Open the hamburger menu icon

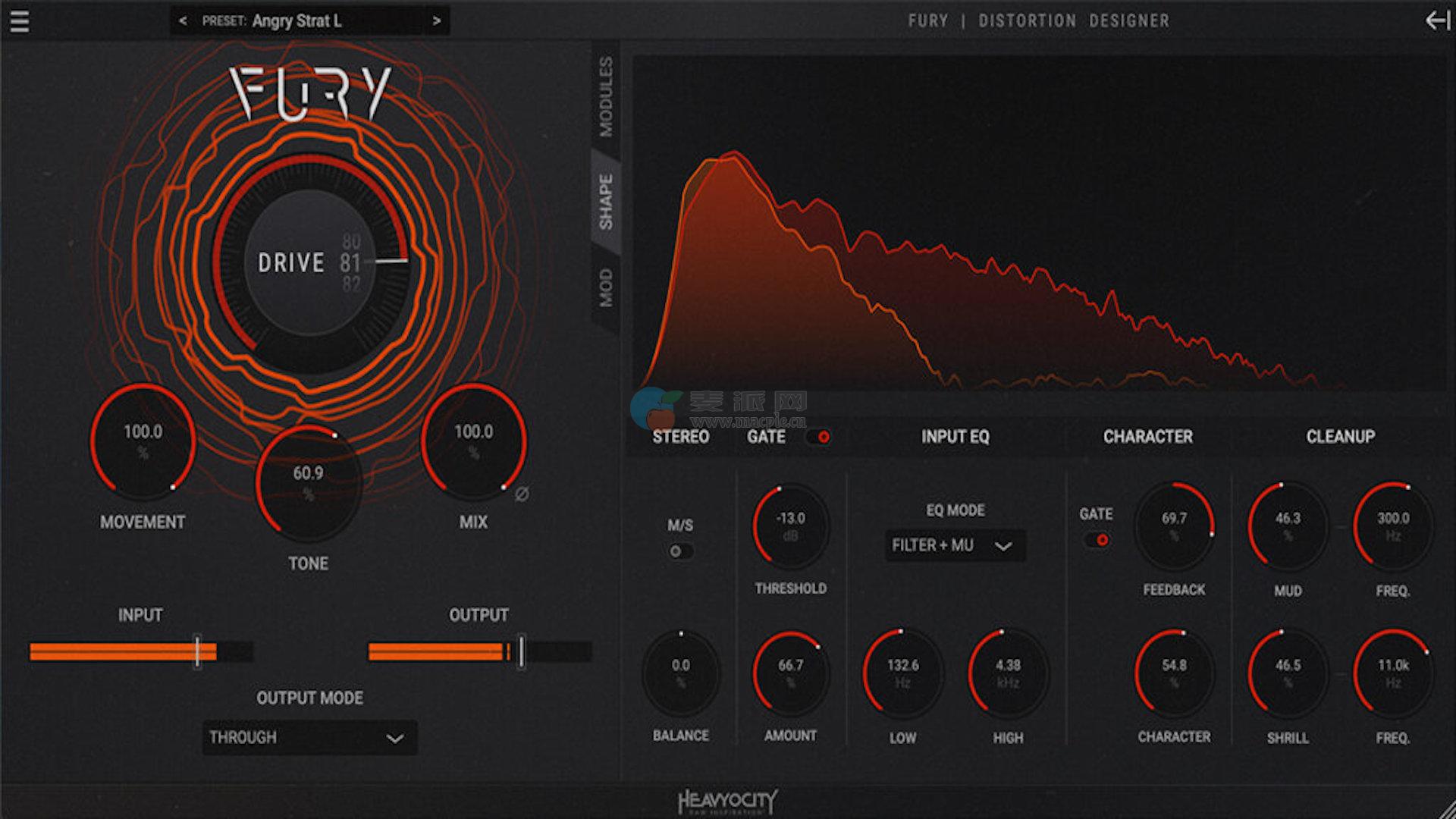20,21
